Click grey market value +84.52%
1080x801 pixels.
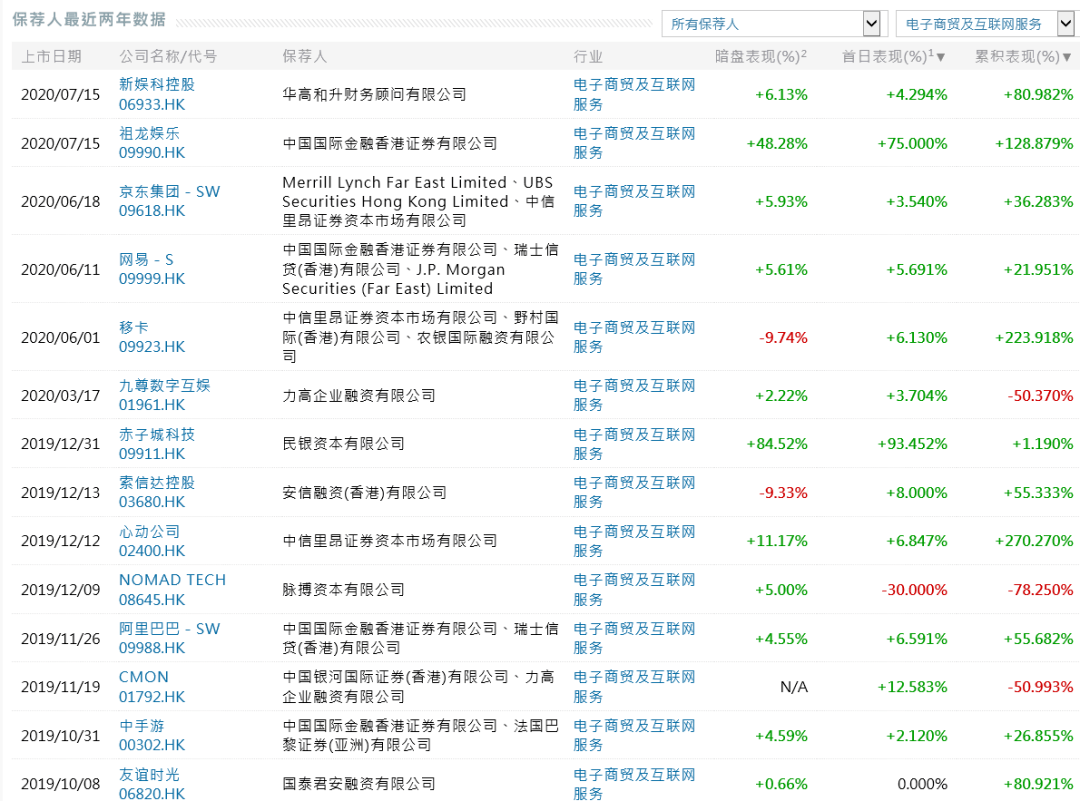coord(777,444)
